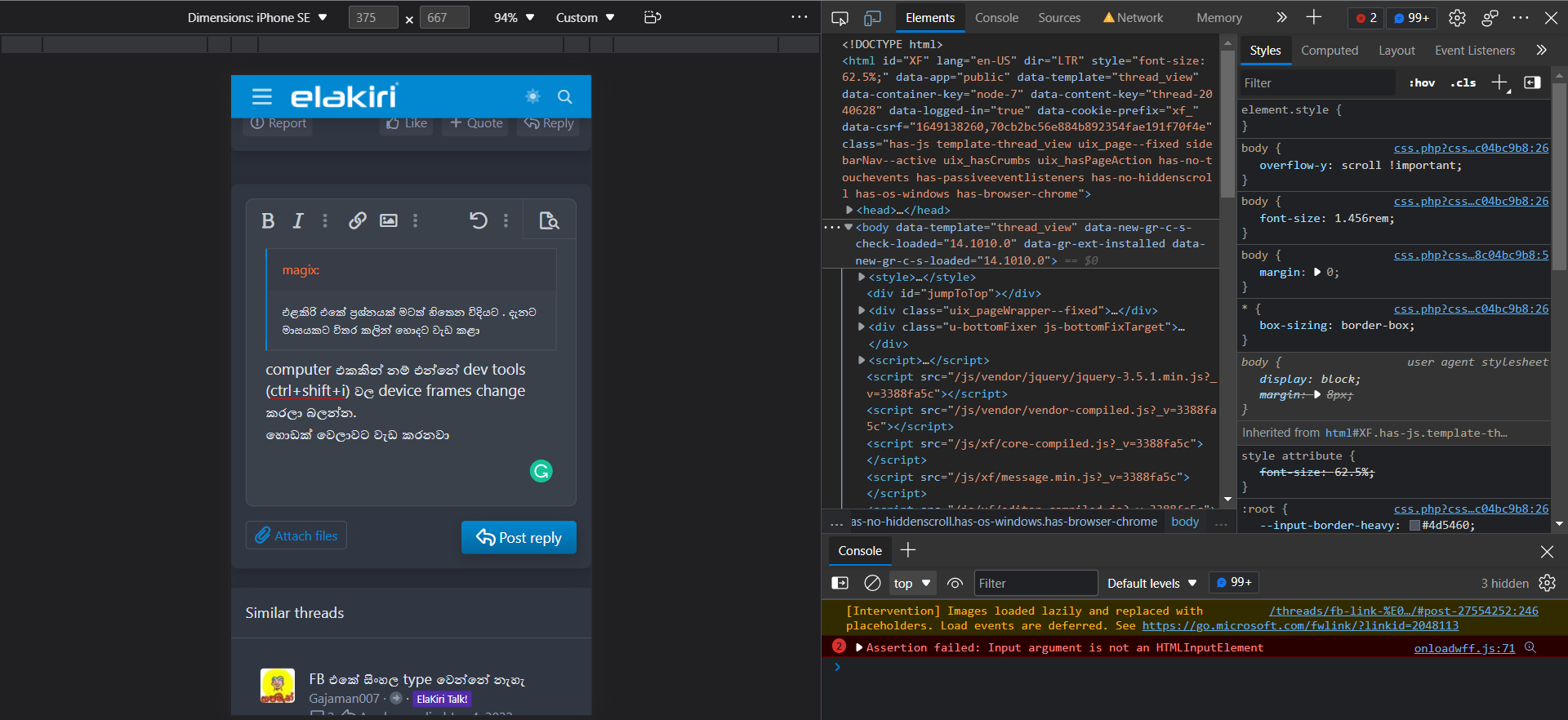
Task: Open the Grammarly widget in the editor
Action: pyautogui.click(x=541, y=471)
